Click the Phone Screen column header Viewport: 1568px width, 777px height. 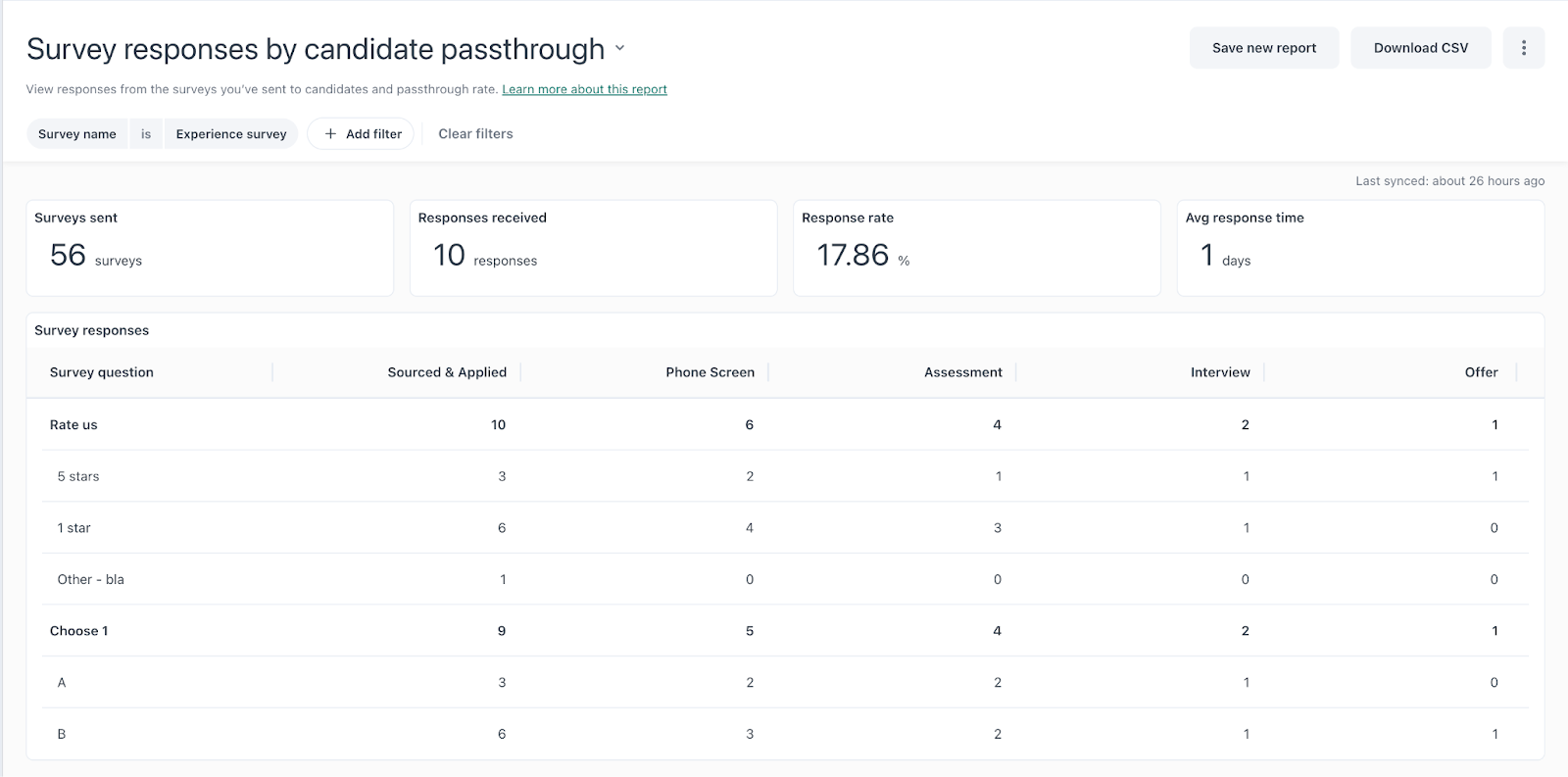[x=710, y=372]
